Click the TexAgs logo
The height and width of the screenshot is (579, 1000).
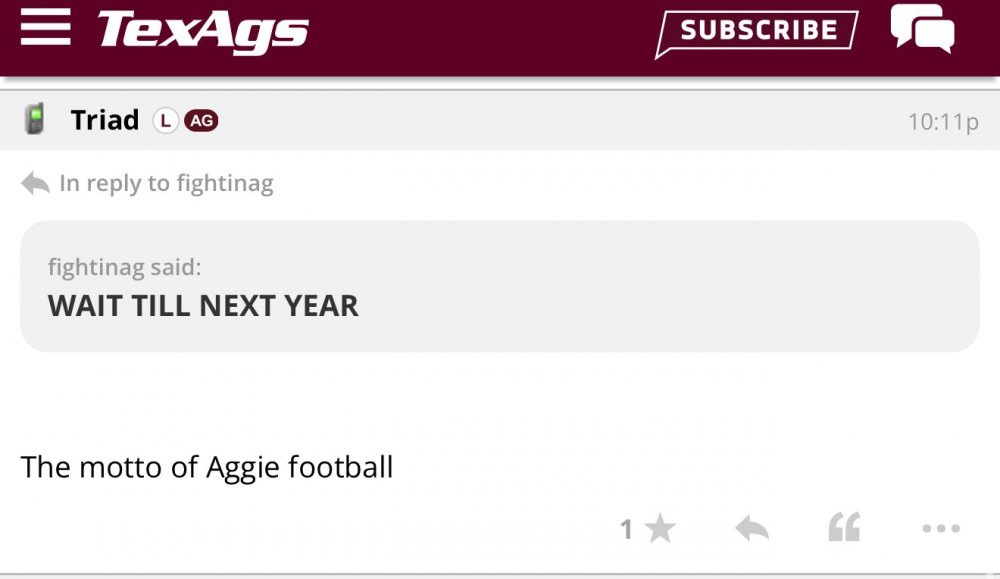click(203, 30)
